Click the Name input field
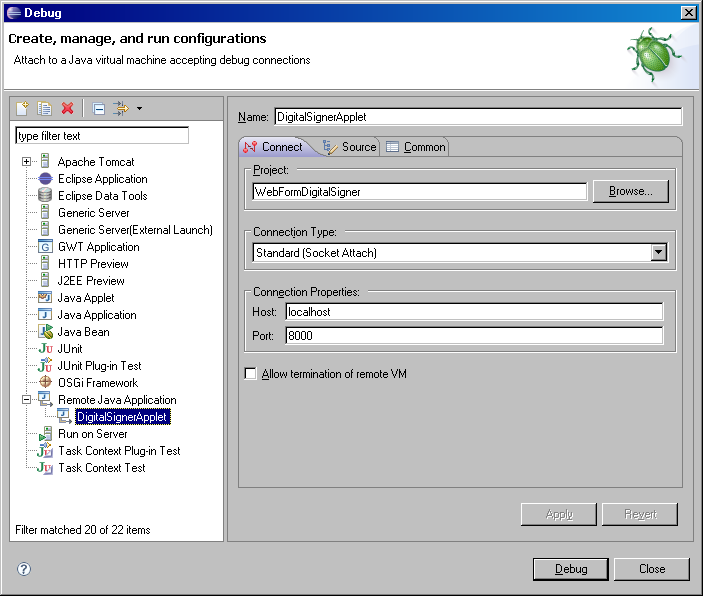Screen dimensions: 703x596 [478, 117]
